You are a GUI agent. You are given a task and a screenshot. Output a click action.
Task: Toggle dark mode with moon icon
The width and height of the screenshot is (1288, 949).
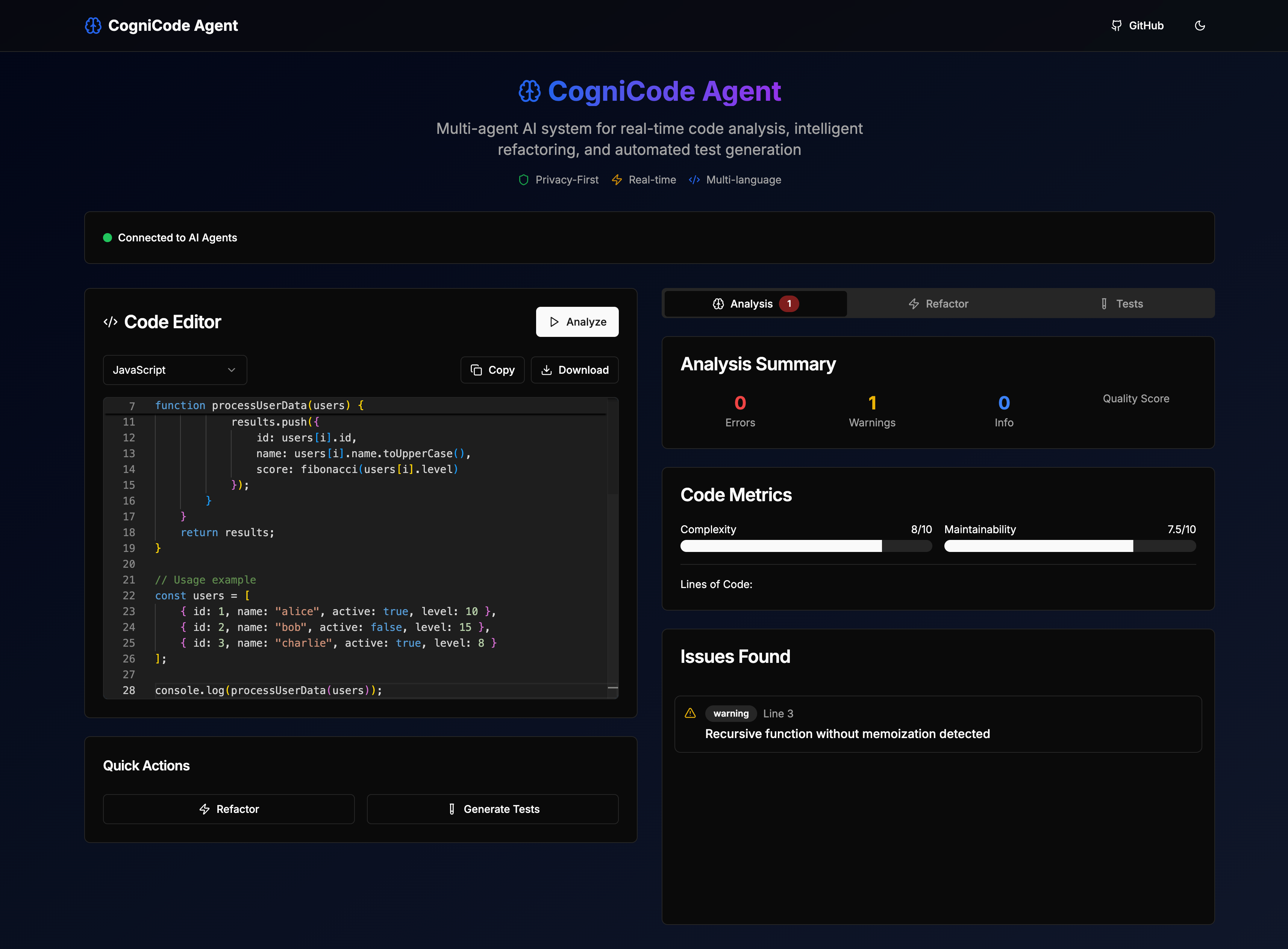point(1200,25)
